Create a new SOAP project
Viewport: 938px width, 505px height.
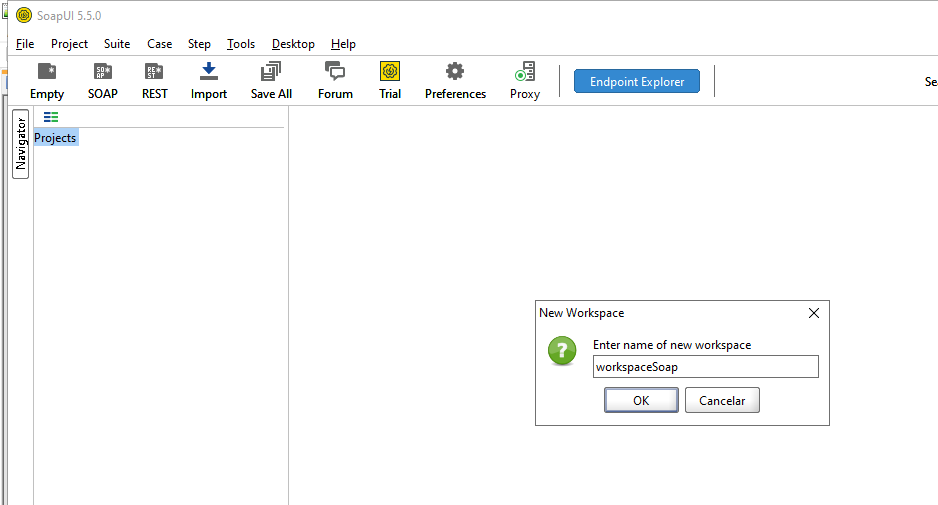click(103, 81)
